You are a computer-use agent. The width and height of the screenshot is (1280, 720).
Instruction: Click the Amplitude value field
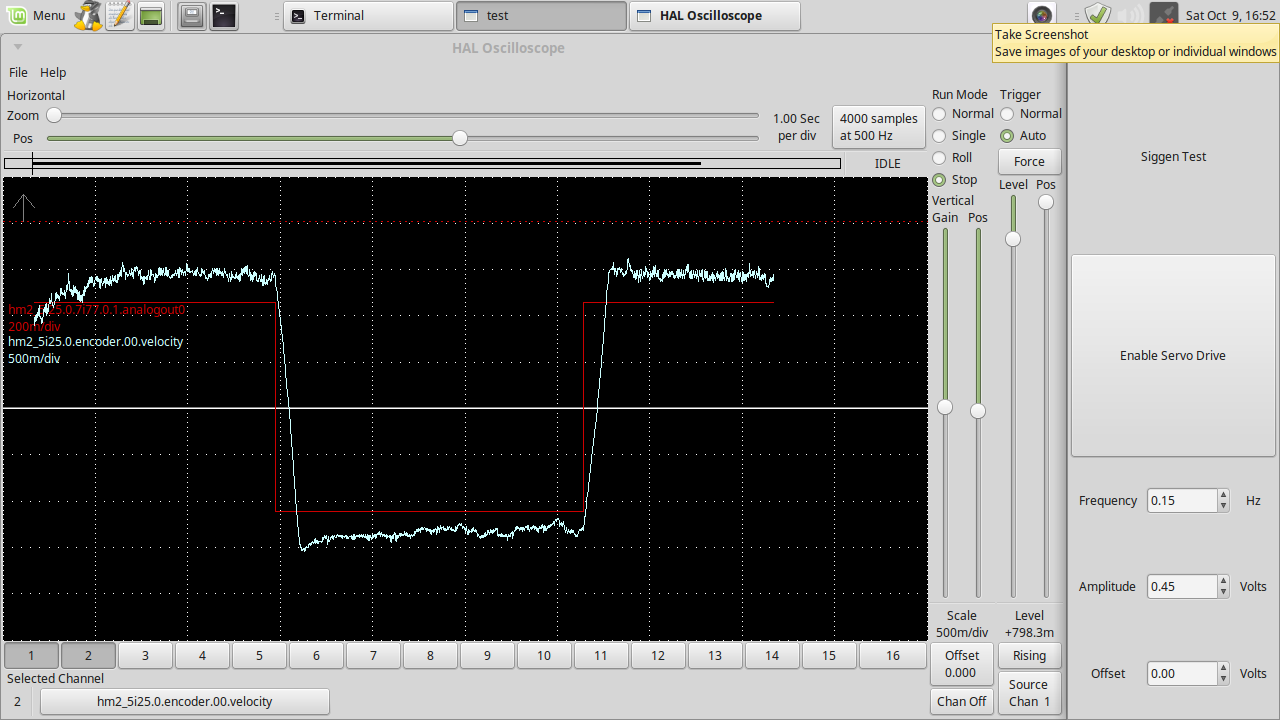[x=1181, y=586]
